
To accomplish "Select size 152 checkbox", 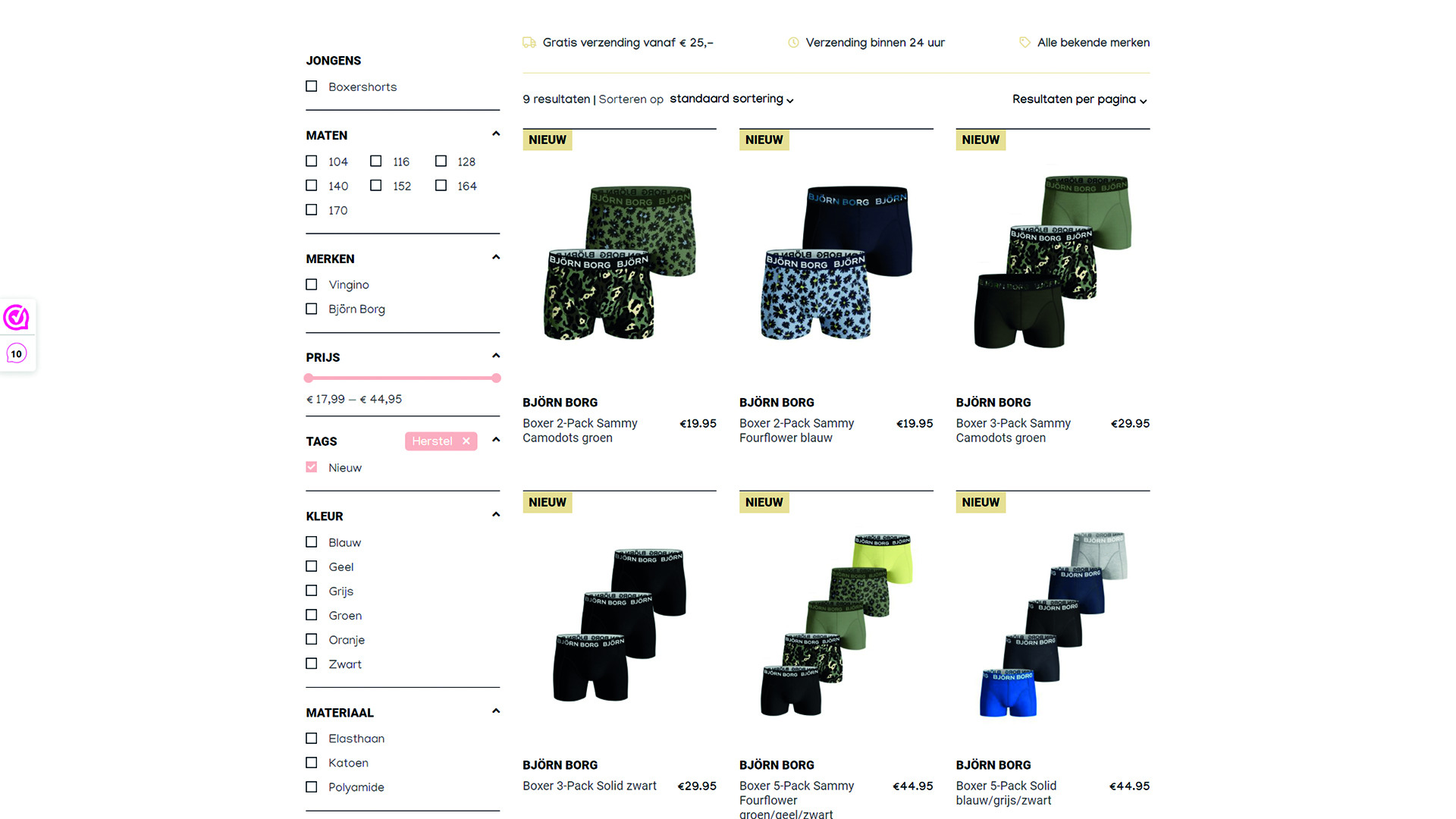I will pos(375,185).
